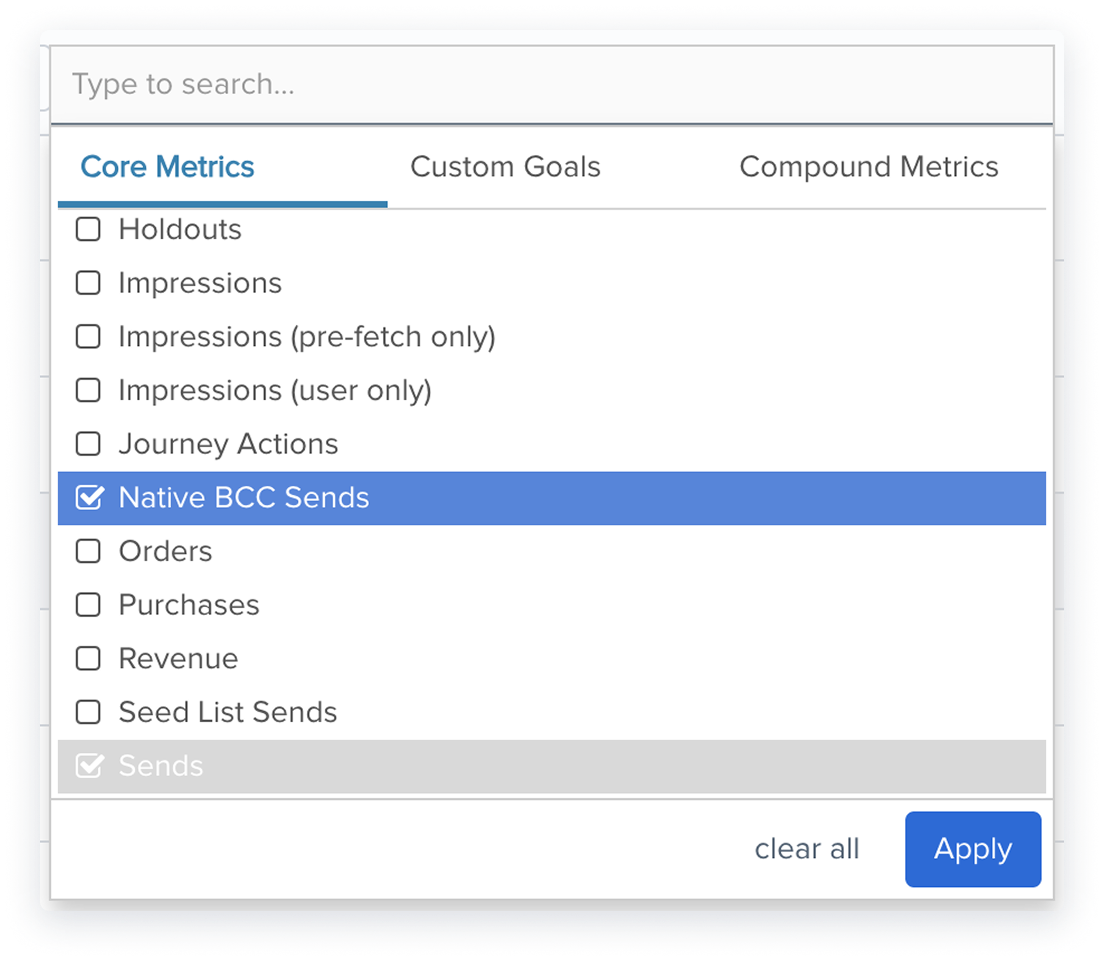The height and width of the screenshot is (961, 1104).
Task: Switch to the Custom Goals tab
Action: pyautogui.click(x=505, y=167)
